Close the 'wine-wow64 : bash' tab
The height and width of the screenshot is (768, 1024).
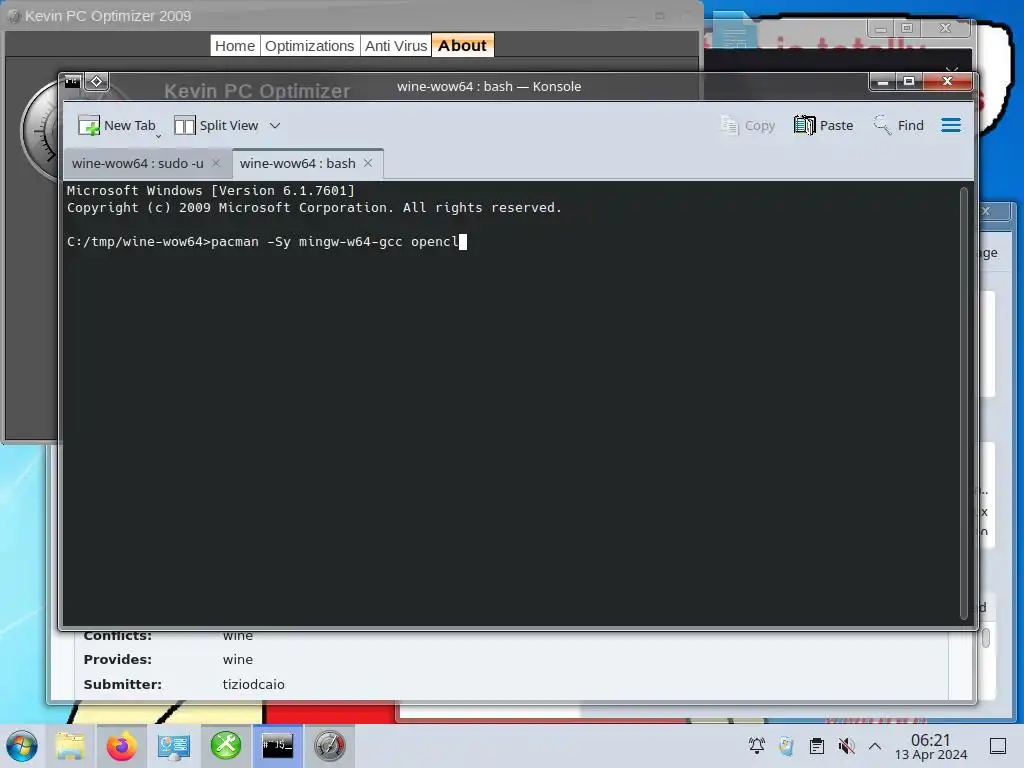(368, 163)
